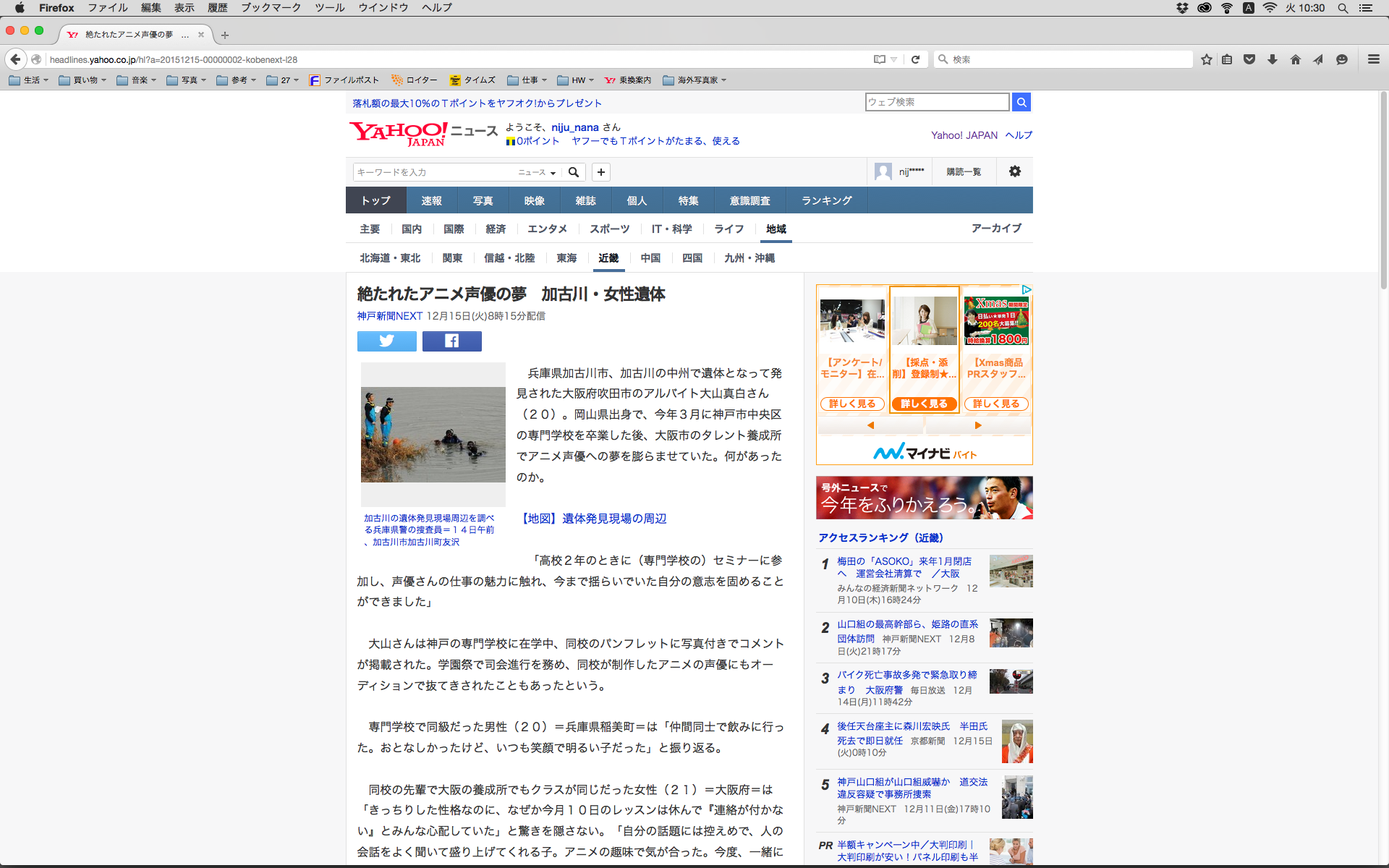Open Yahoo News settings gear

[x=1014, y=171]
